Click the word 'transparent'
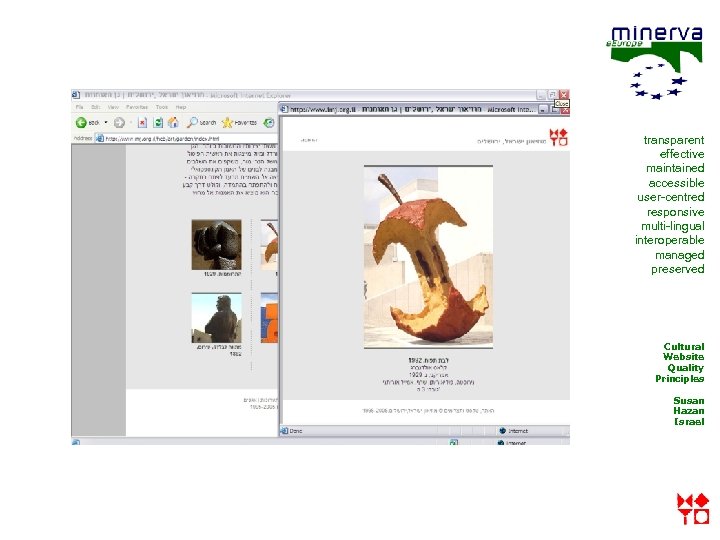The image size is (720, 540). tap(674, 140)
